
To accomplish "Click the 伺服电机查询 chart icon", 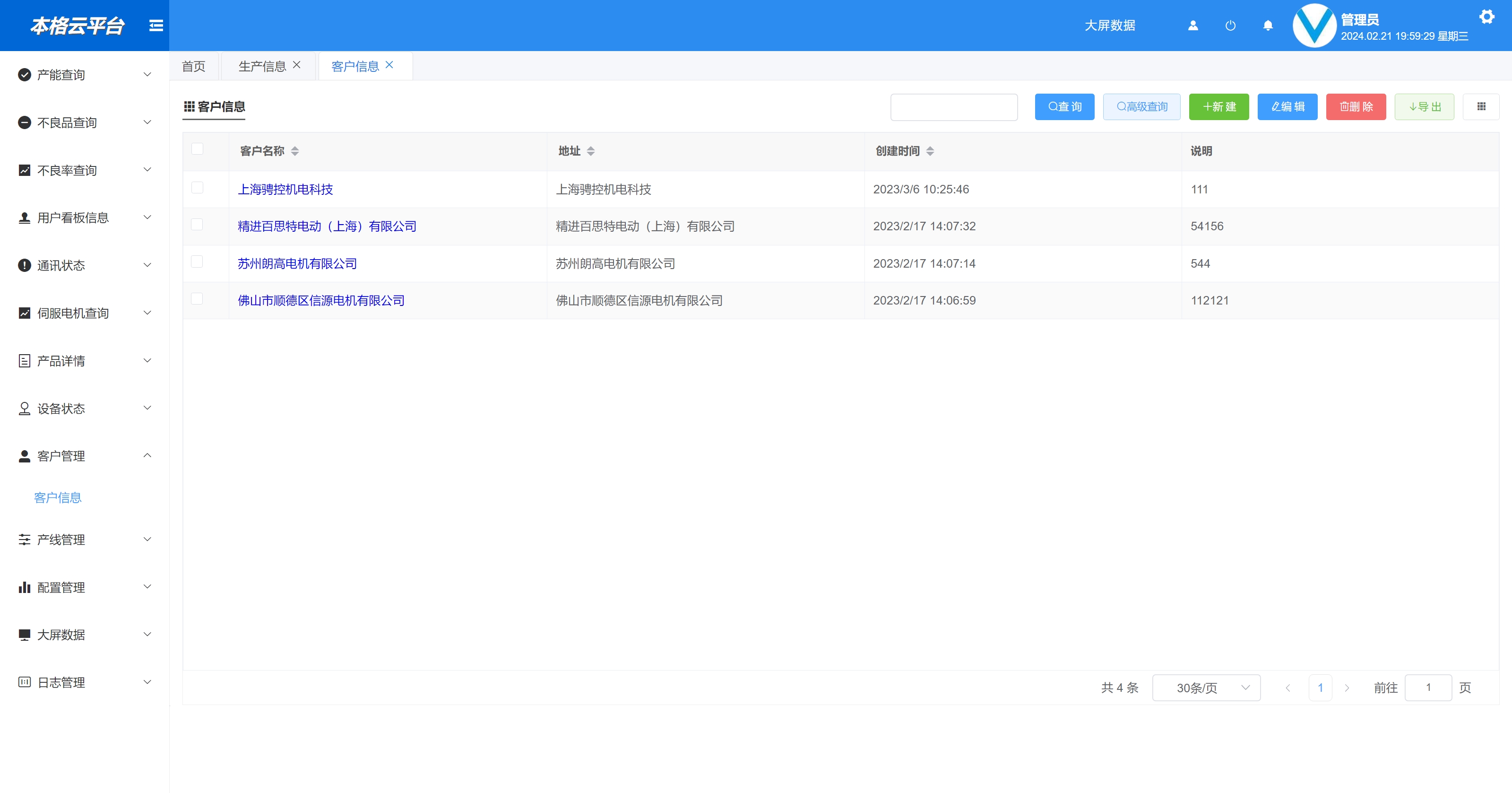I will [25, 313].
